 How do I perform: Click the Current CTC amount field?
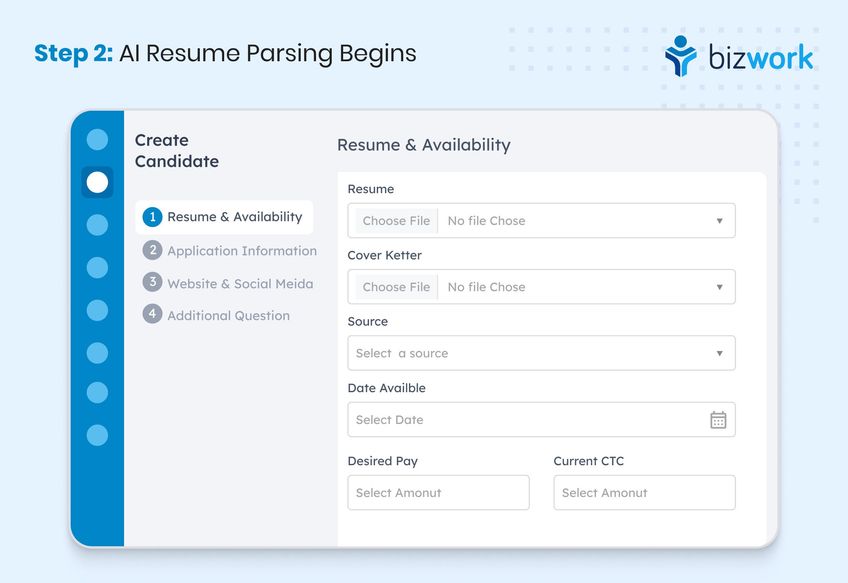coord(644,492)
